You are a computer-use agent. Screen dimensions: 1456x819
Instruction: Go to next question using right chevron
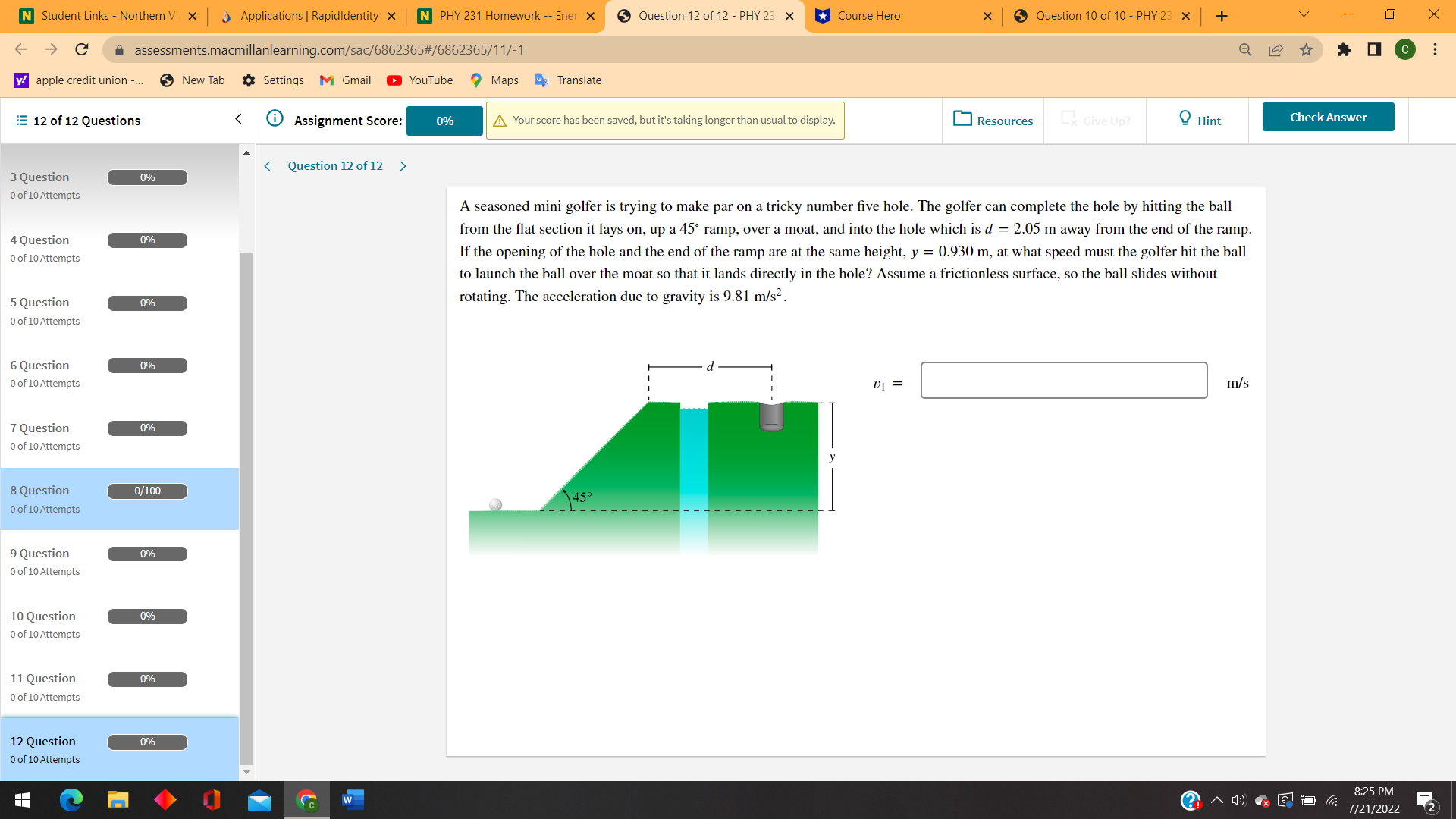403,166
